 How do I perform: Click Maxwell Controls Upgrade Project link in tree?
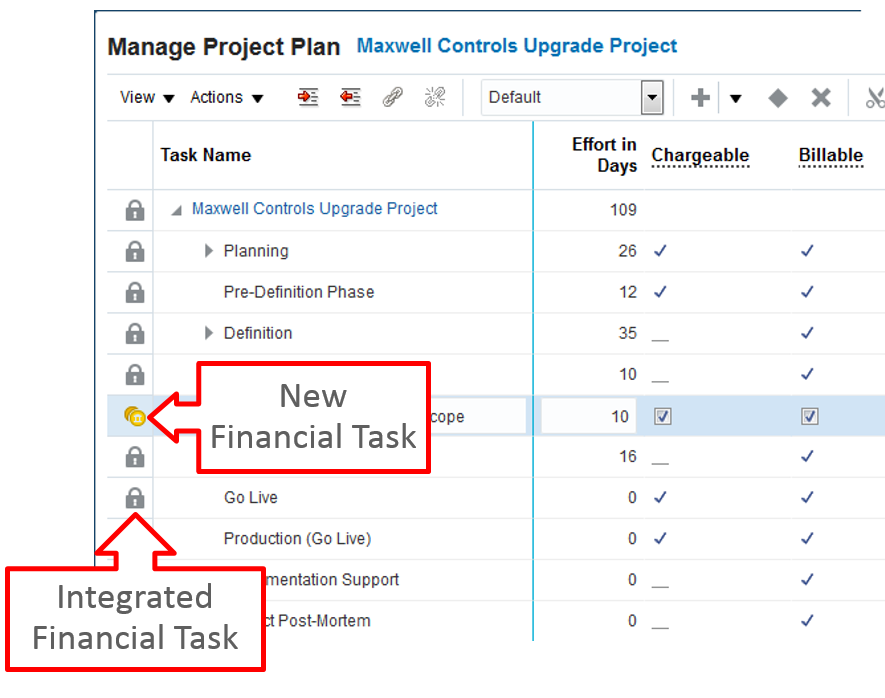pyautogui.click(x=314, y=209)
